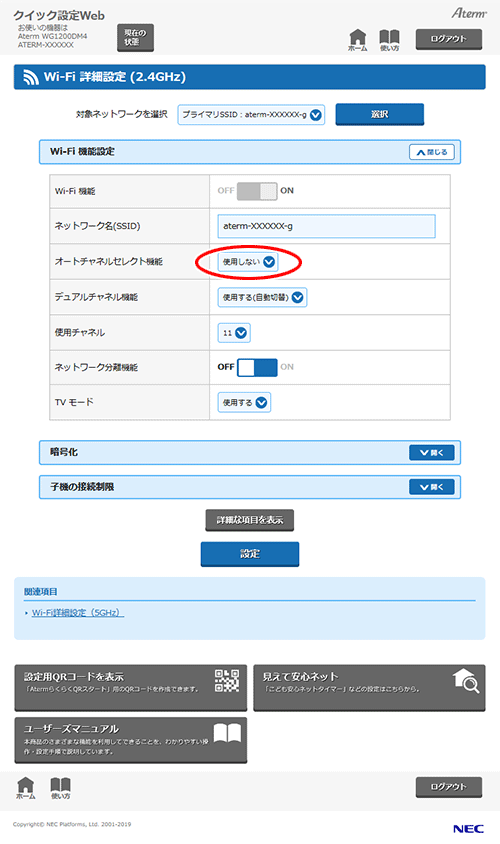Click the ログアウト button at top
The image size is (500, 844).
click(x=448, y=39)
